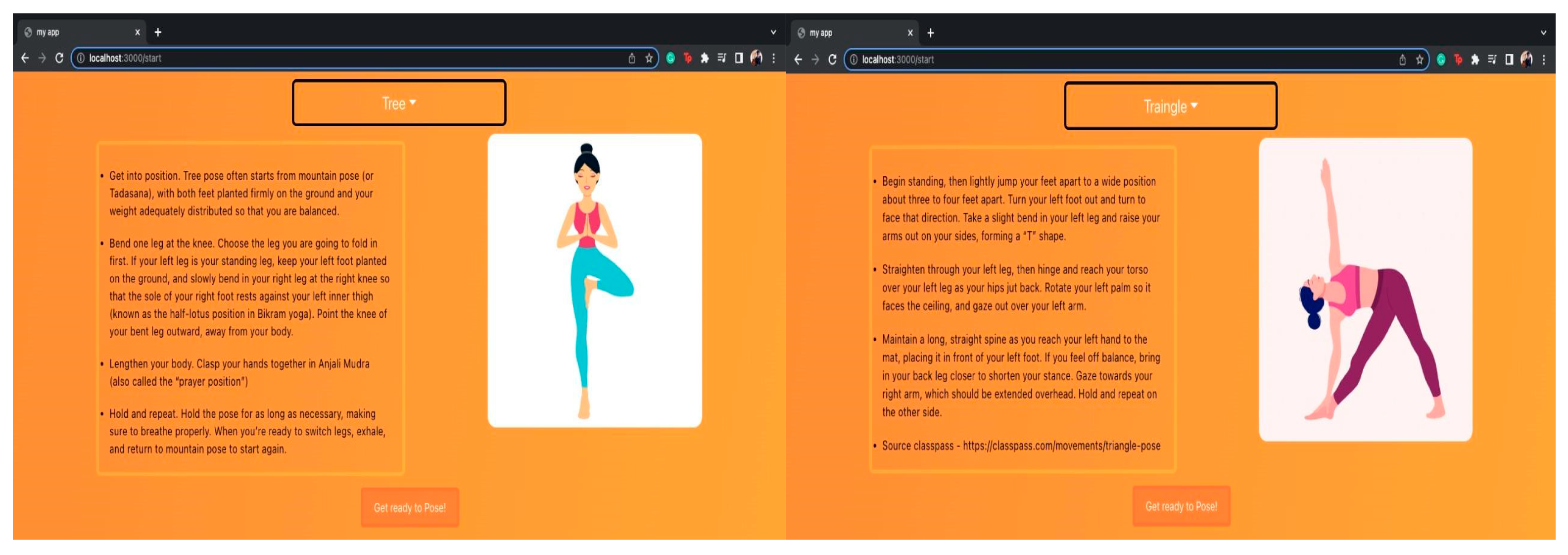Screen dimensions: 1568x555
Task: Reload the Tree pose page
Action: click(x=59, y=58)
